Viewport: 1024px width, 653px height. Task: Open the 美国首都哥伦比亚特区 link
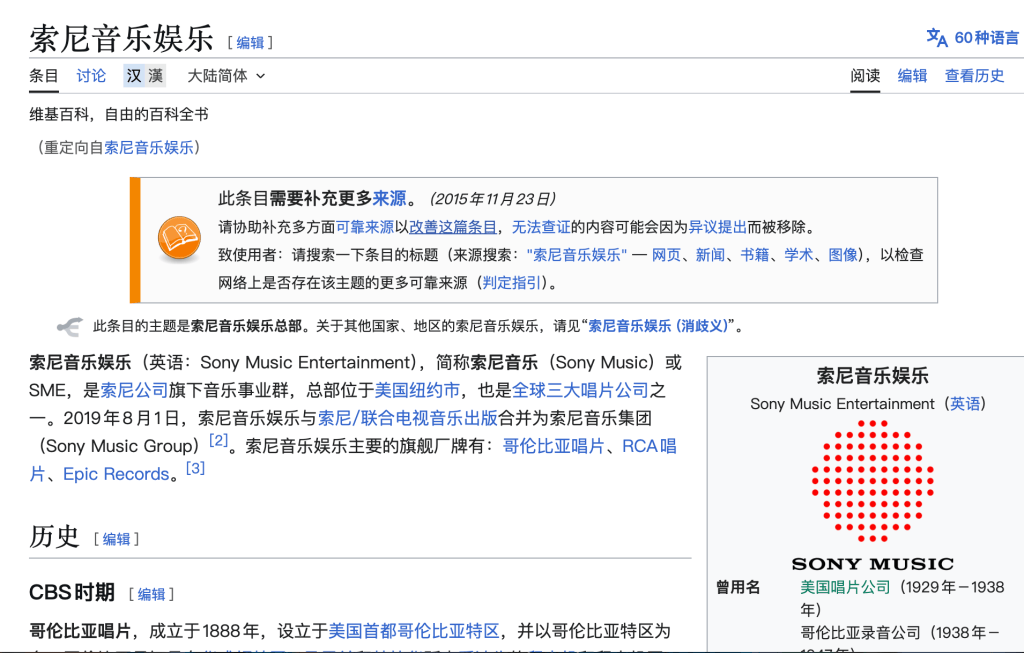click(x=413, y=631)
